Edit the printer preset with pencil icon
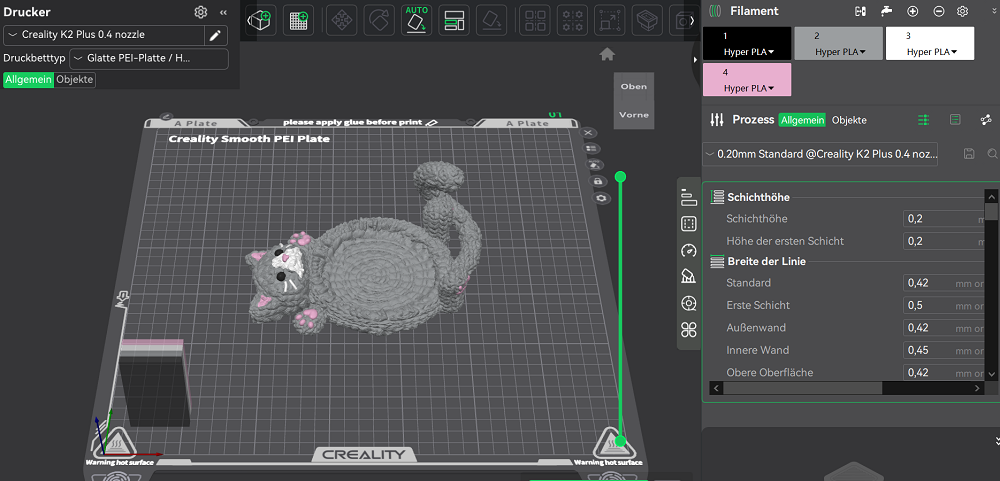 [x=214, y=35]
